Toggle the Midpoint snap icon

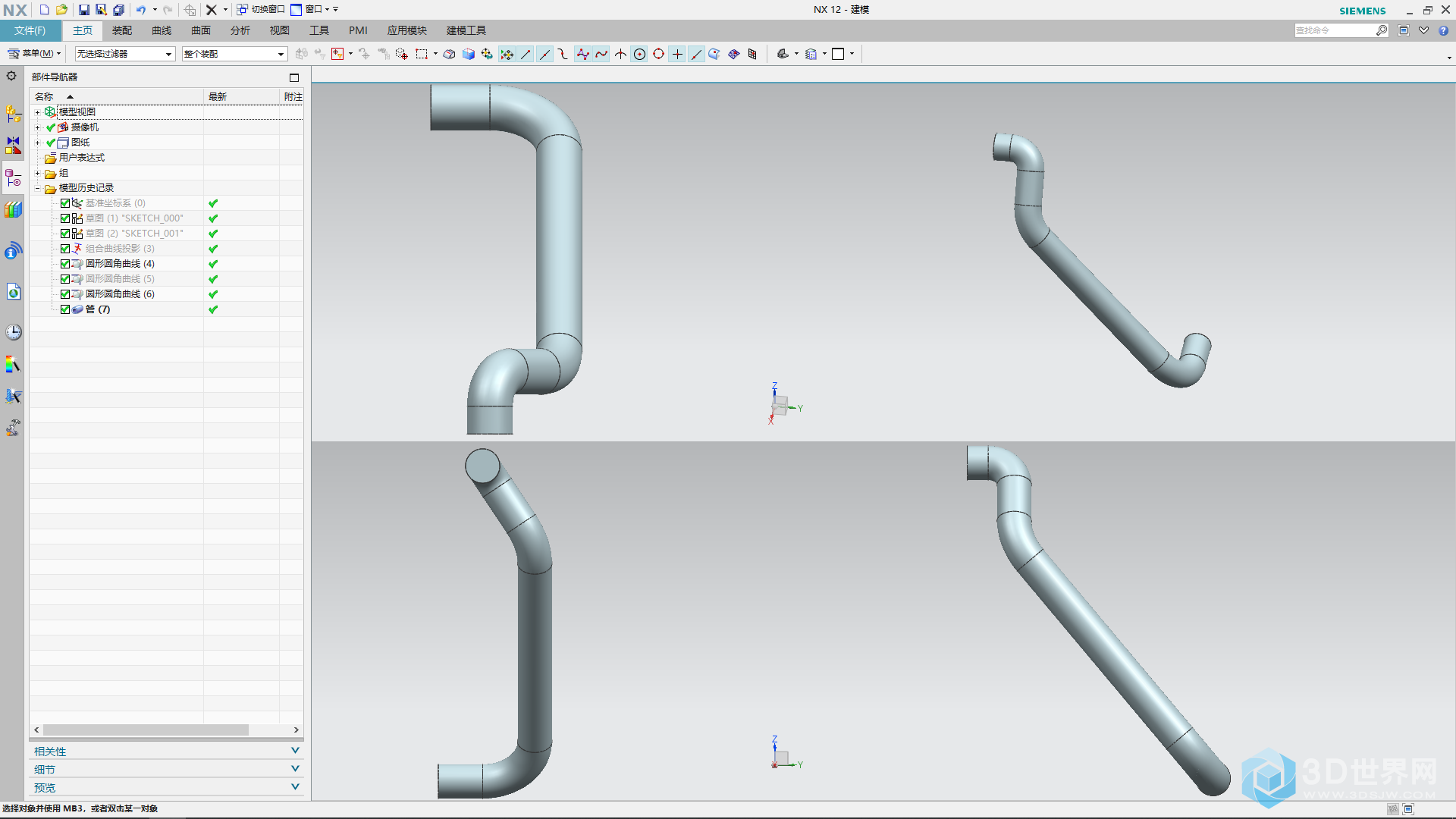pos(544,54)
